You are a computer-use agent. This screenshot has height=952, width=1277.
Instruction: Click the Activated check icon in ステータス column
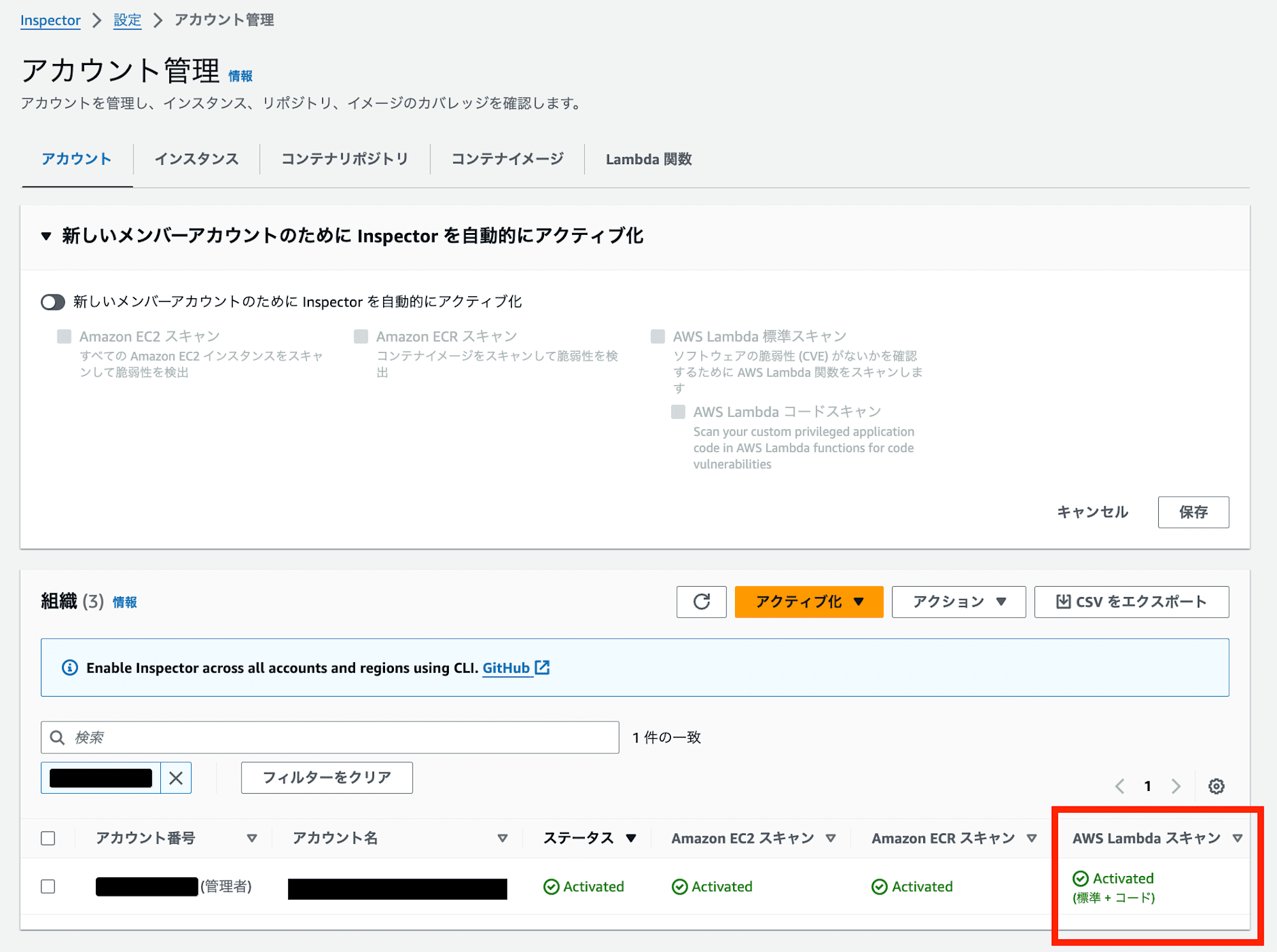(x=551, y=887)
